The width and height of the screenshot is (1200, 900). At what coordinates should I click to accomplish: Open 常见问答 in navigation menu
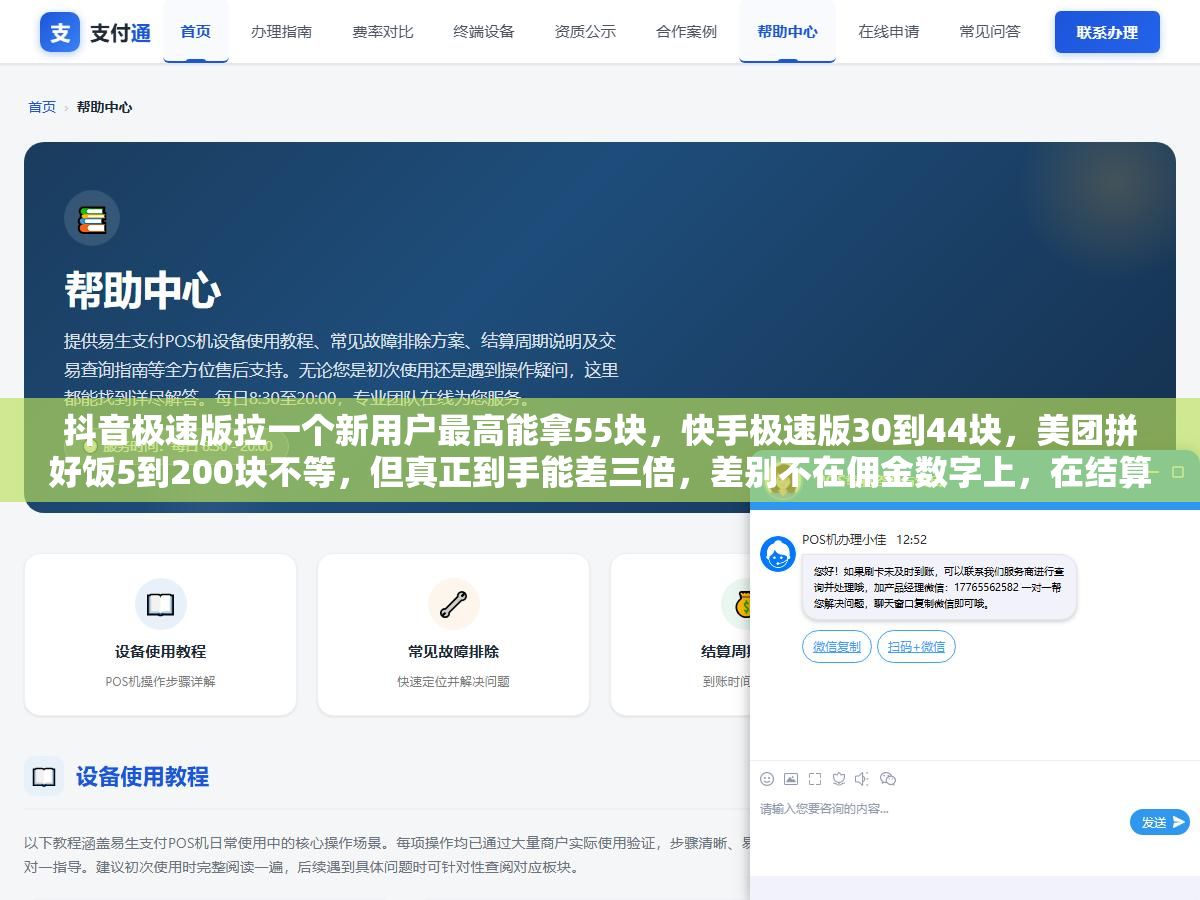coord(990,31)
